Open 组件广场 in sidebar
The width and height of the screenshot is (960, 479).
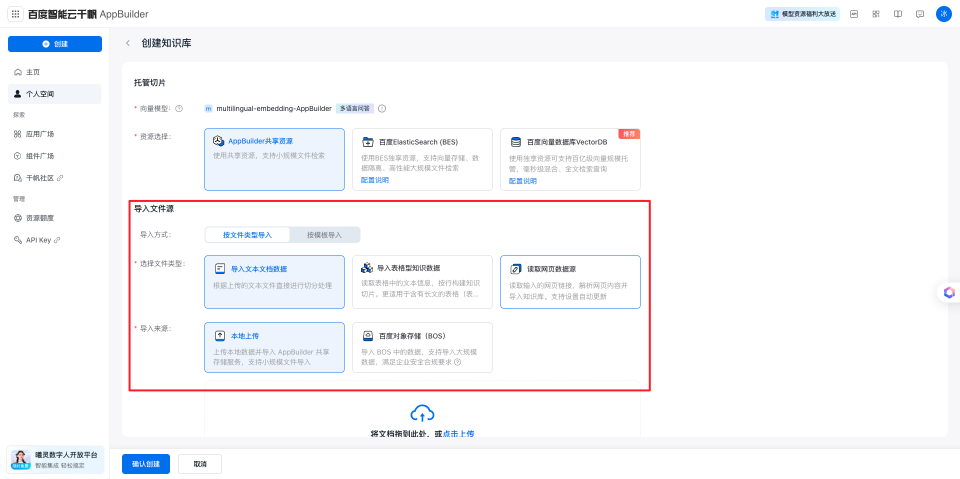54,156
